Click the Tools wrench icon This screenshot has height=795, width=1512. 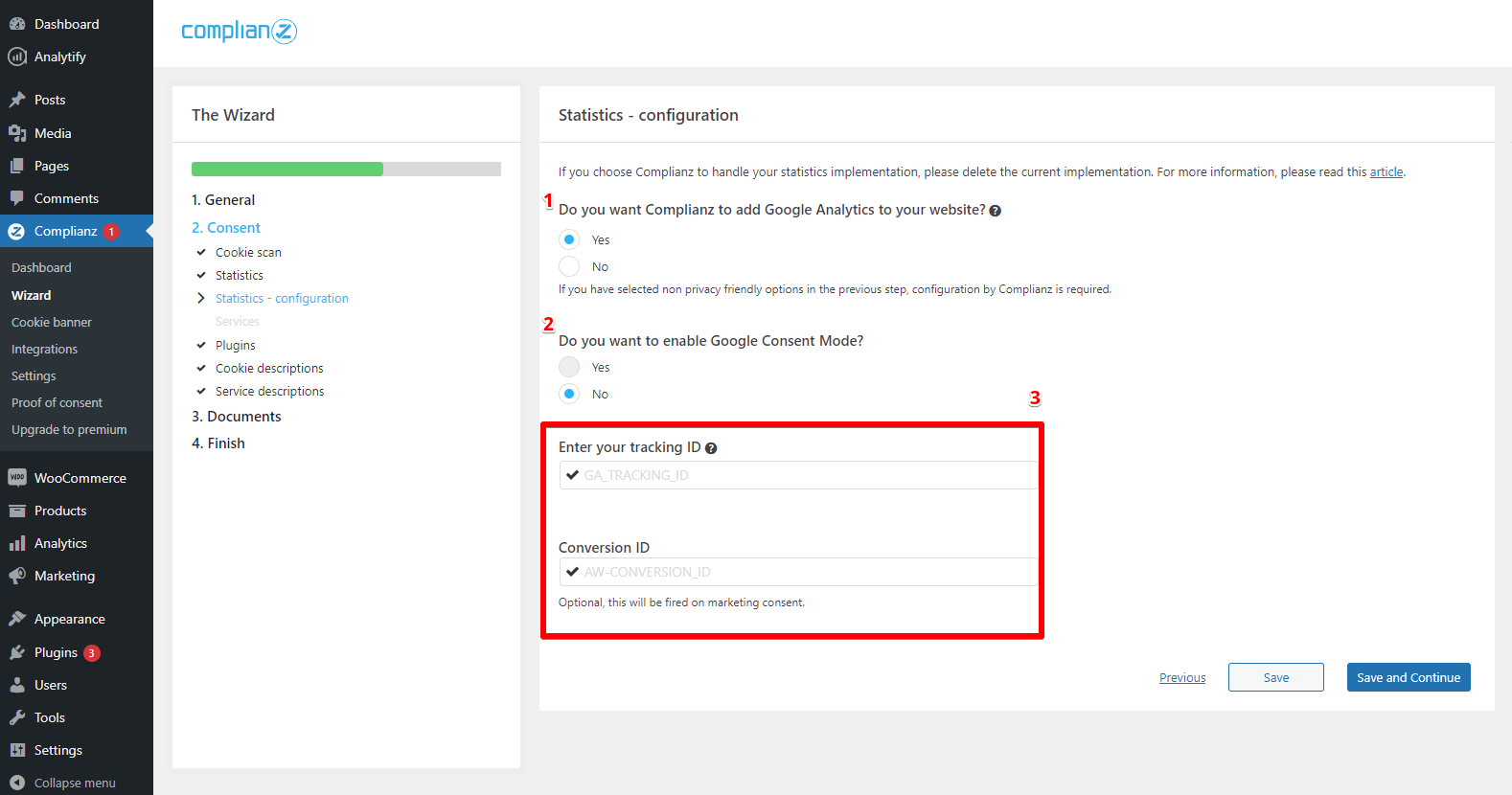17,717
